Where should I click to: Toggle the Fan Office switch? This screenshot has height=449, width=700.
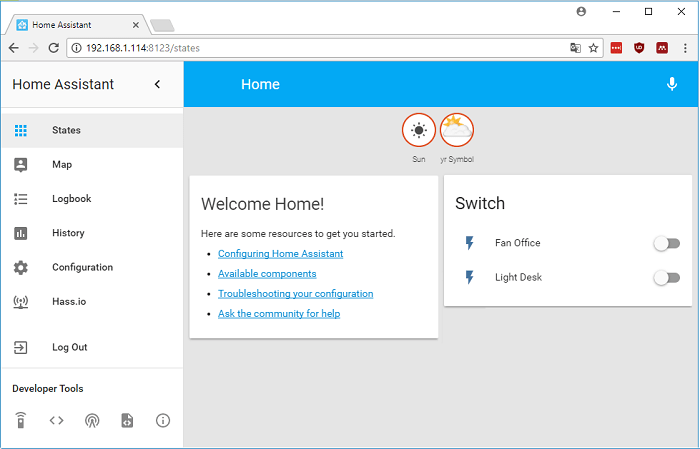[x=666, y=243]
